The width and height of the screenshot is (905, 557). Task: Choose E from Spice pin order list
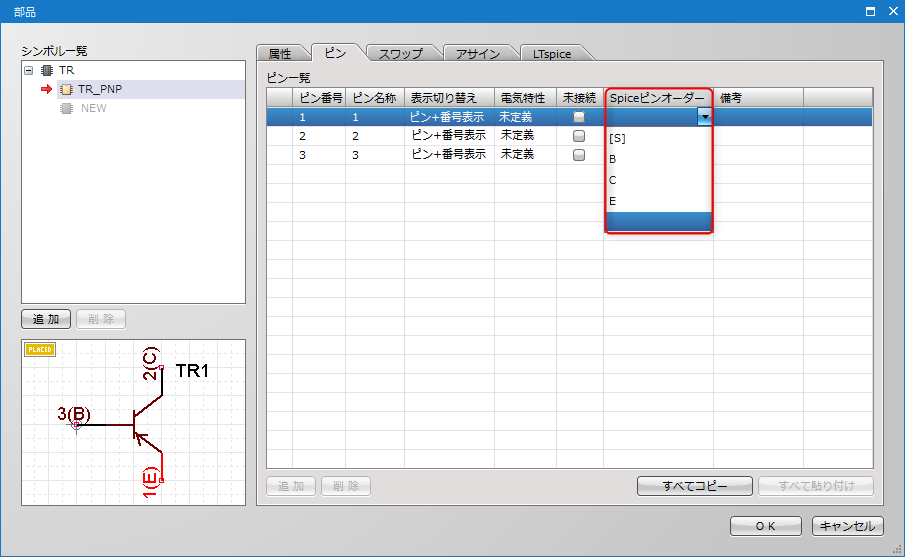tap(659, 201)
